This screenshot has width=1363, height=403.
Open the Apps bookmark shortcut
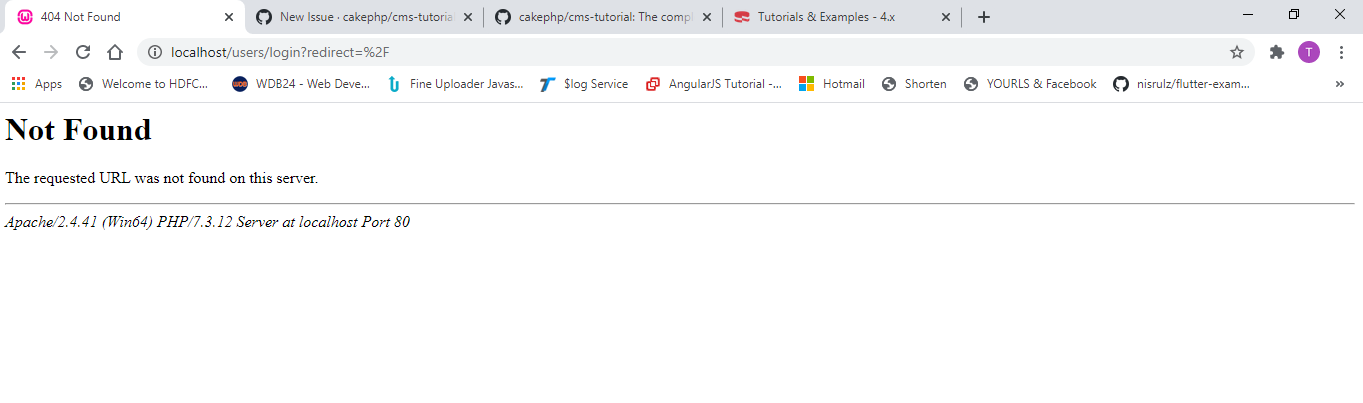(x=37, y=84)
